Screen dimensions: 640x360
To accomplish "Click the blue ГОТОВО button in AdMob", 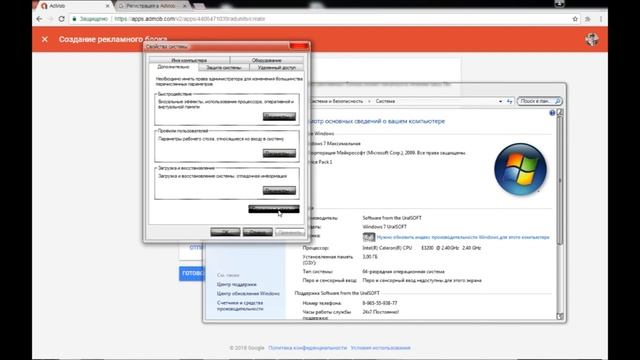I will tap(192, 273).
